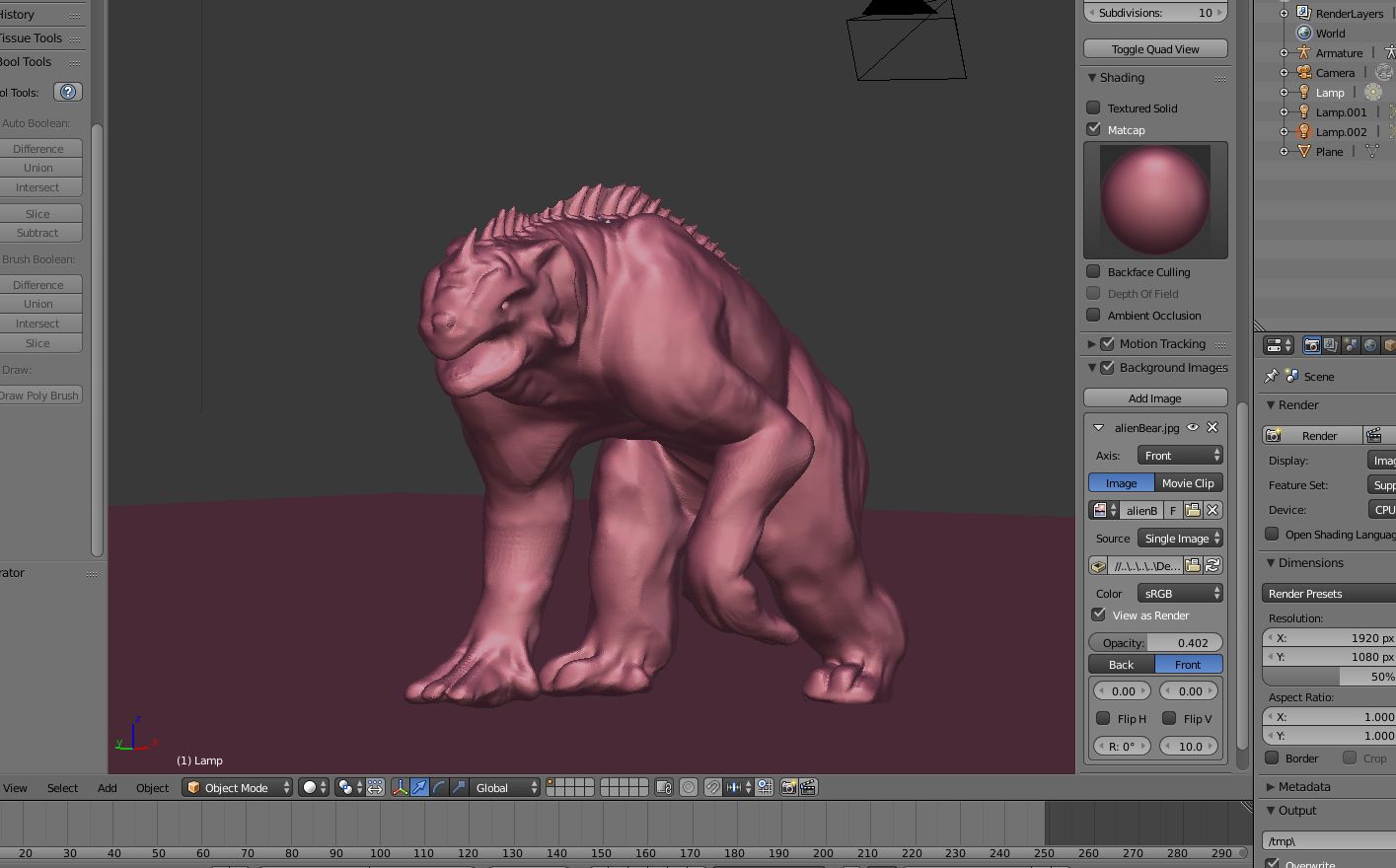
Task: Enable Flip H checkbox
Action: tap(1103, 718)
